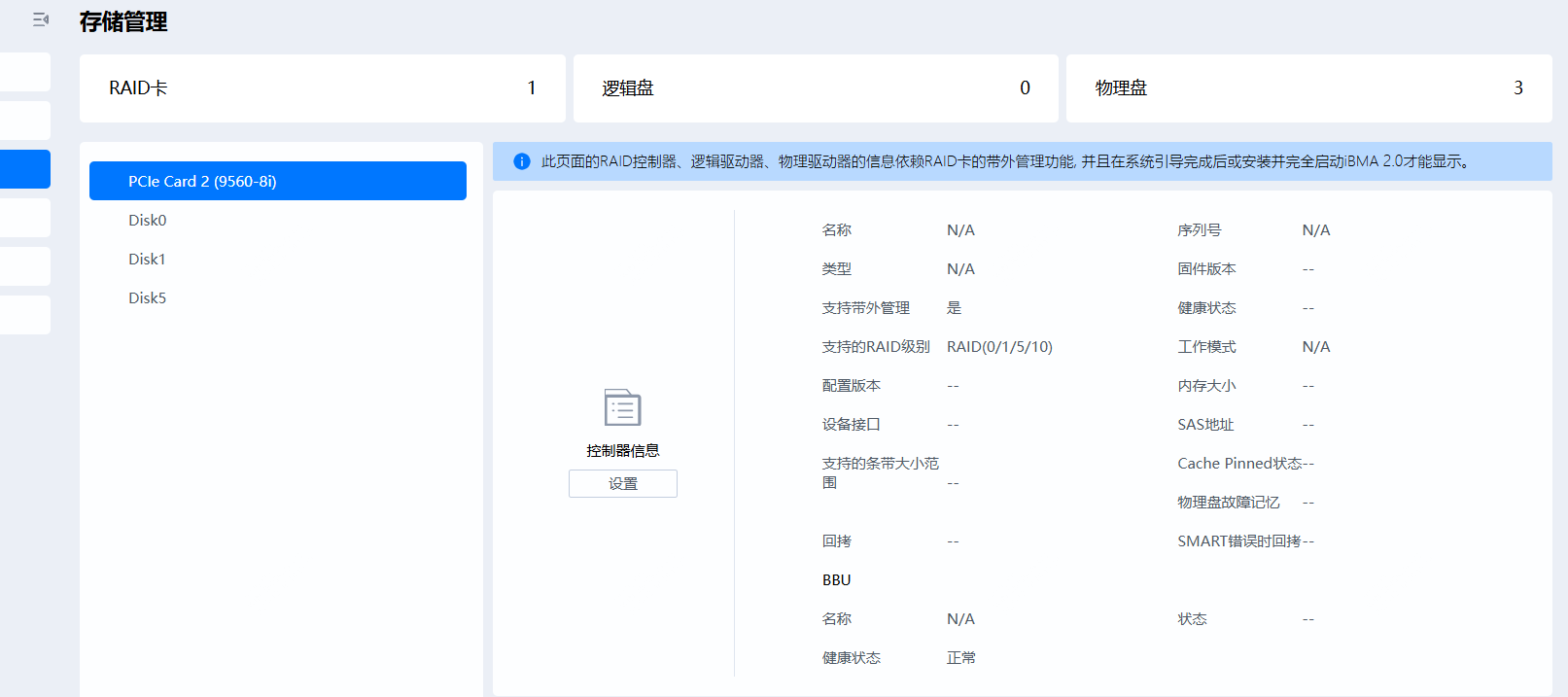Open Disk1 from the device list
The height and width of the screenshot is (697, 1568).
pyautogui.click(x=148, y=260)
